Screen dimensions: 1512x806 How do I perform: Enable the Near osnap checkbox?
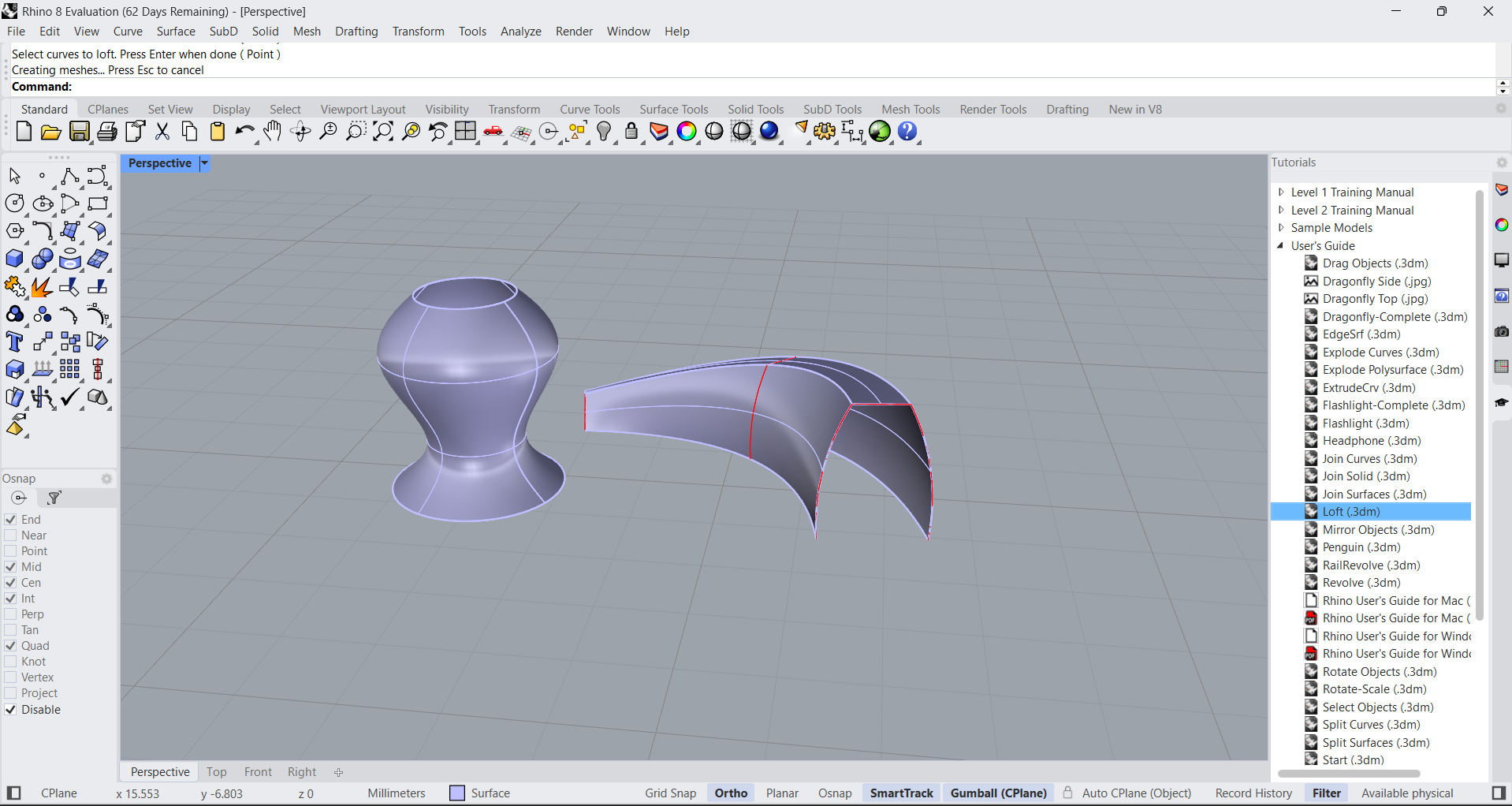11,535
